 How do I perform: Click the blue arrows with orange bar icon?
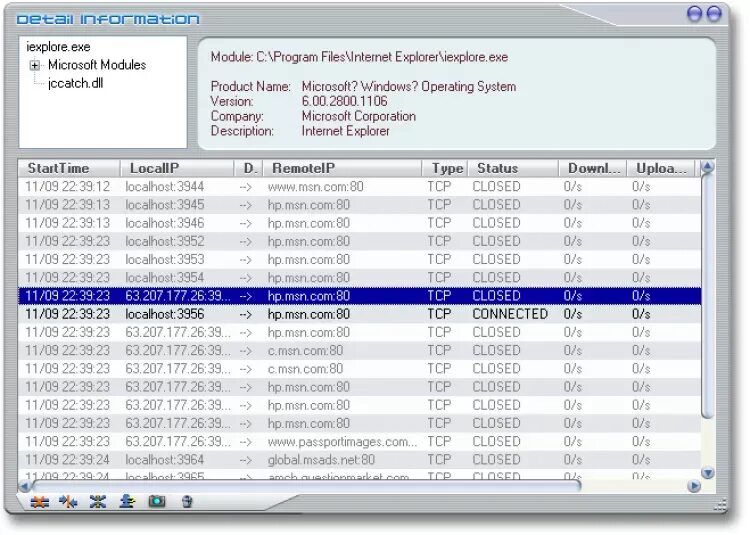tap(68, 502)
